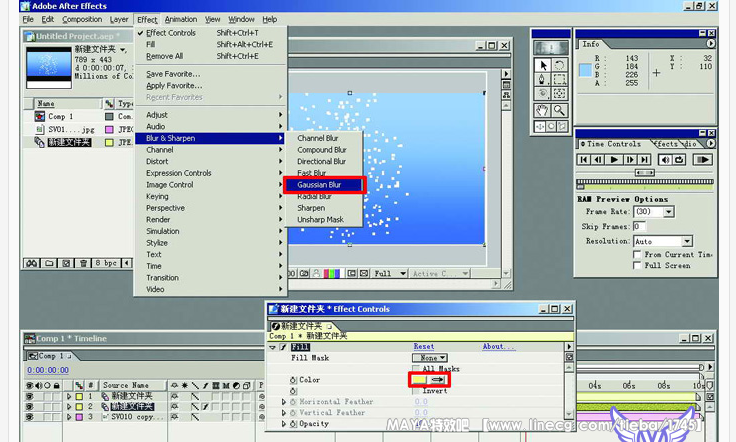The height and width of the screenshot is (442, 736).
Task: Click the 8 bpc color depth button
Action: pyautogui.click(x=106, y=263)
